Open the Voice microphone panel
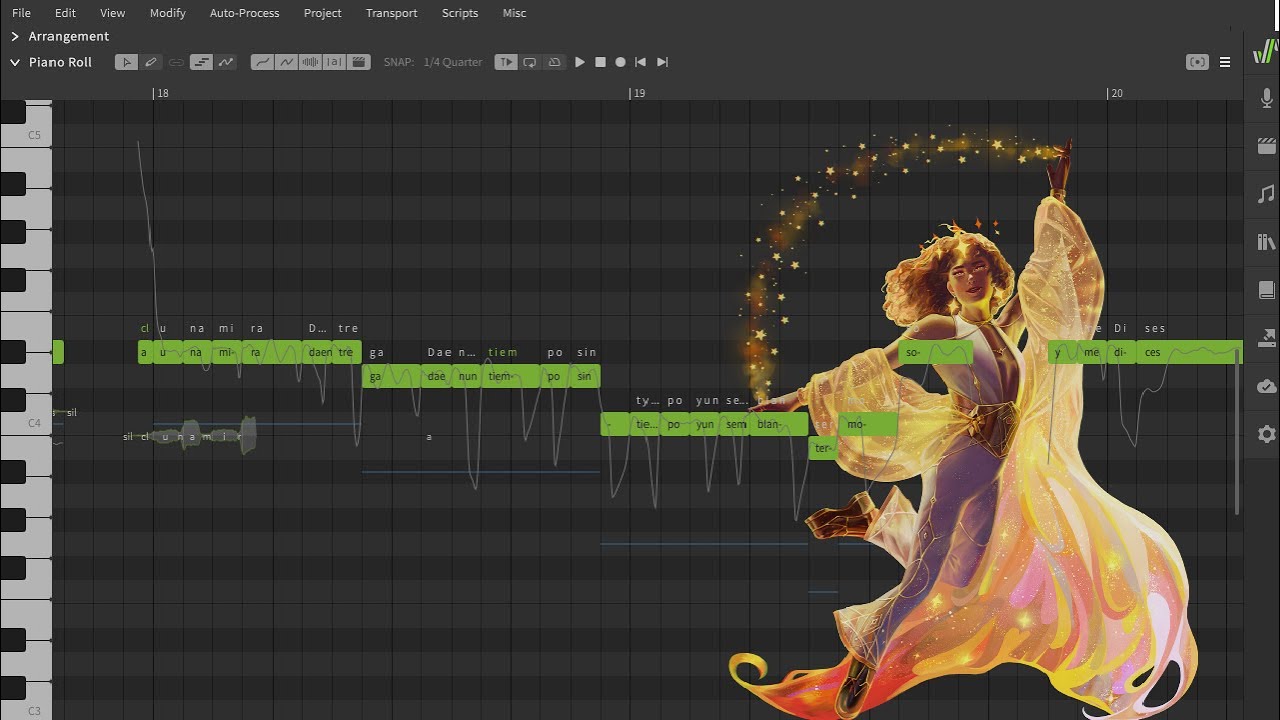Image resolution: width=1280 pixels, height=720 pixels. coord(1267,98)
